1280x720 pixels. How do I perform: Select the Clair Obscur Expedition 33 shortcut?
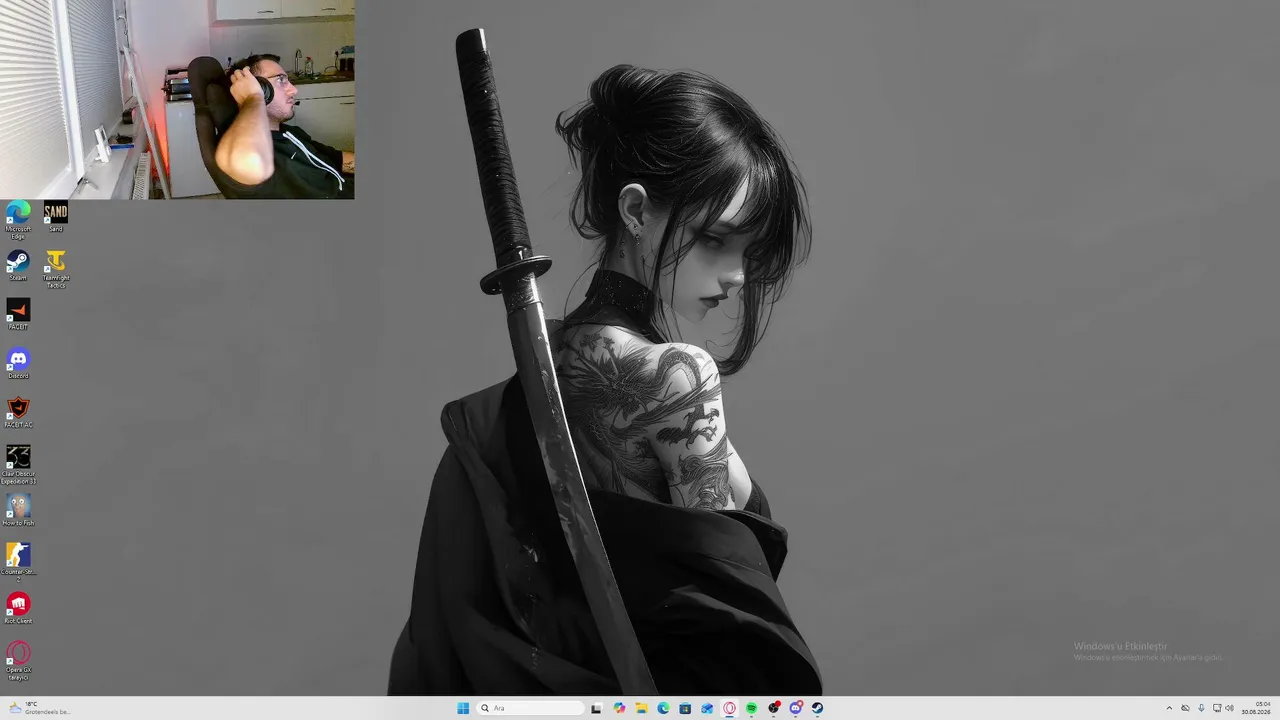(x=18, y=465)
